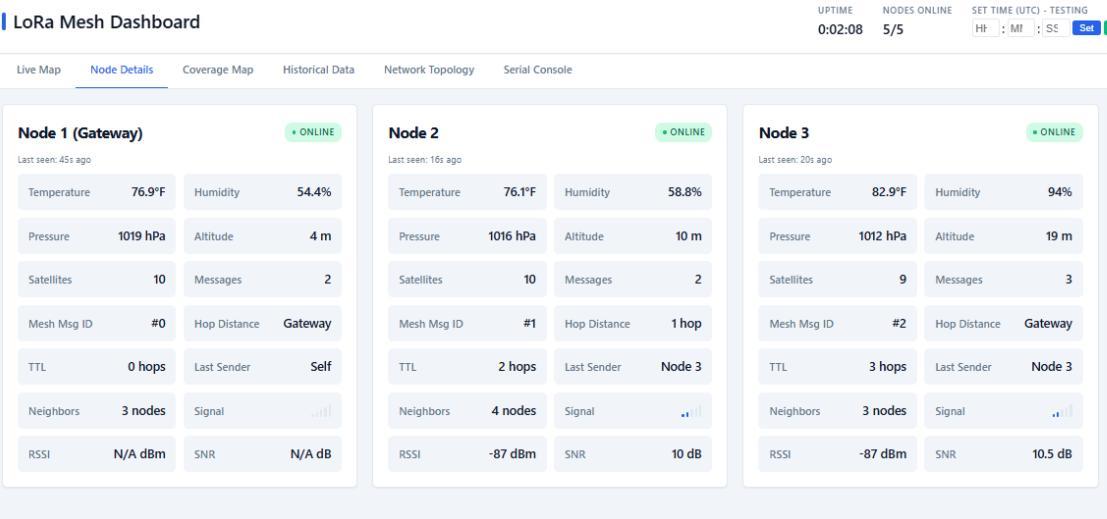This screenshot has width=1107, height=519.
Task: Click Node 2 humidity 58.8%
Action: (x=685, y=192)
